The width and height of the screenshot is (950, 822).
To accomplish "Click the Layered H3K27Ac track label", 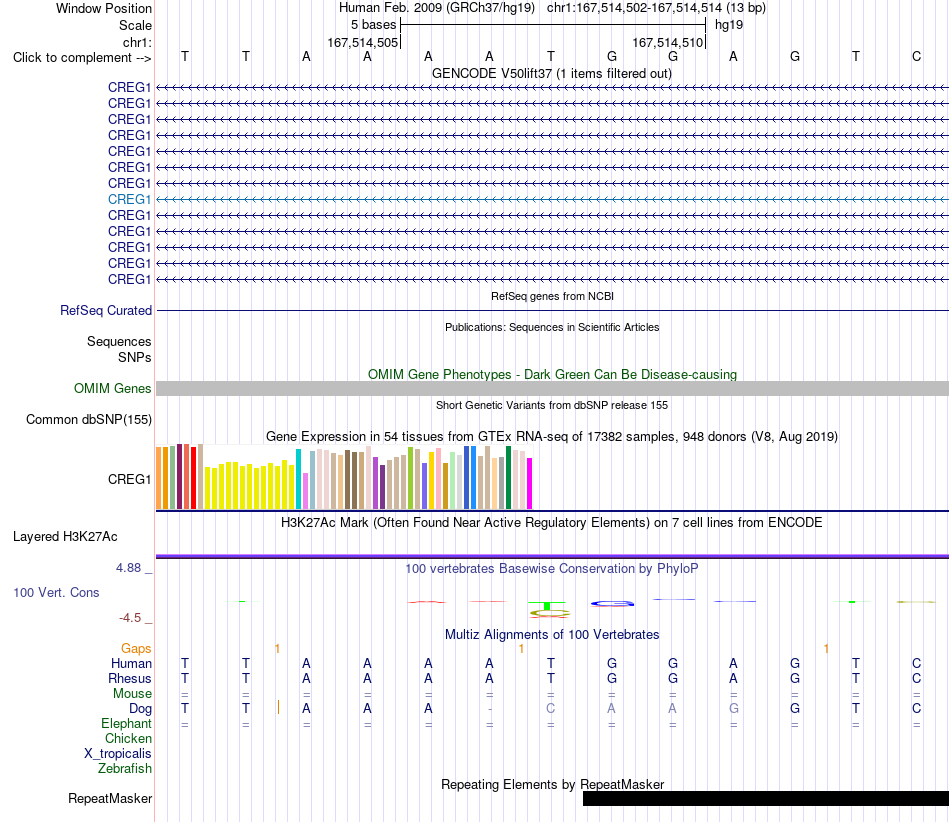I will (x=65, y=537).
